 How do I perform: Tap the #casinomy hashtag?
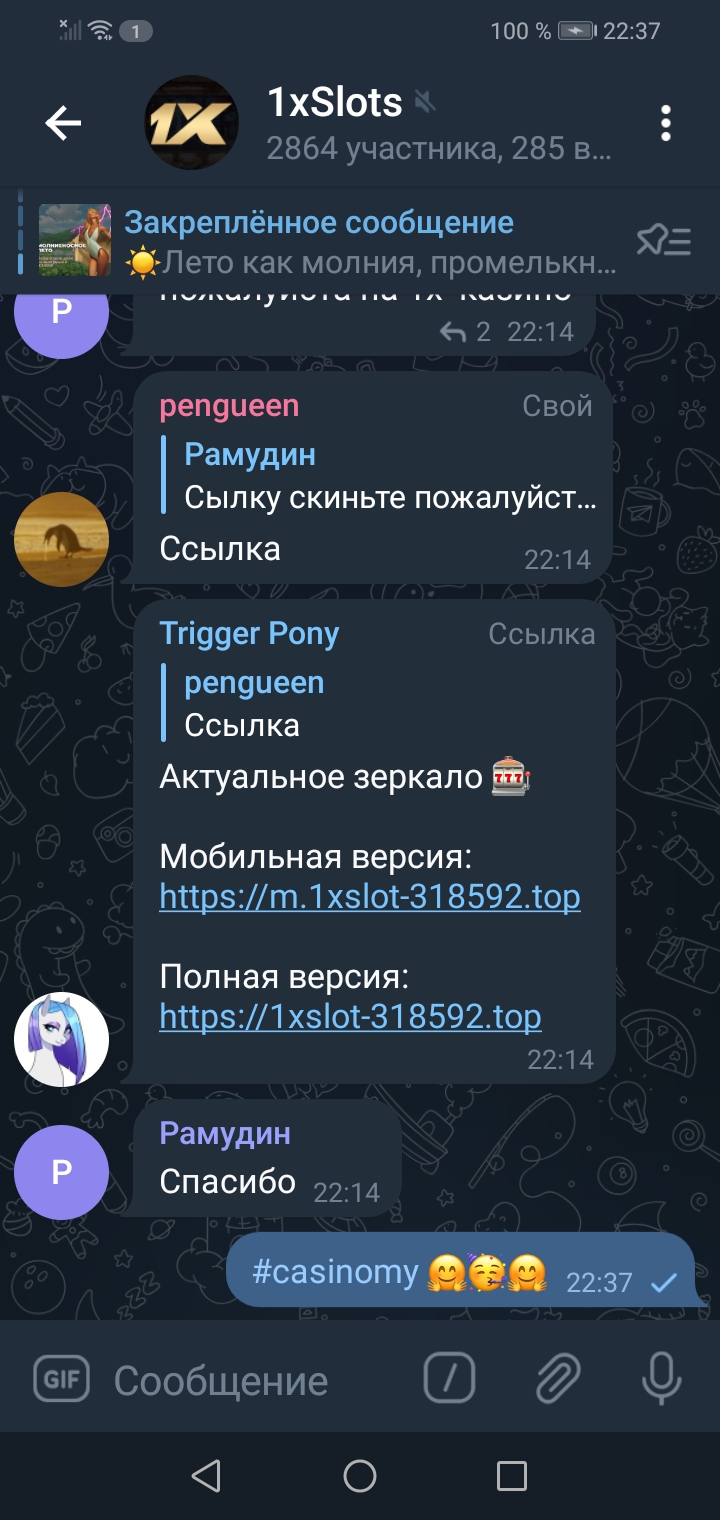click(x=335, y=1272)
